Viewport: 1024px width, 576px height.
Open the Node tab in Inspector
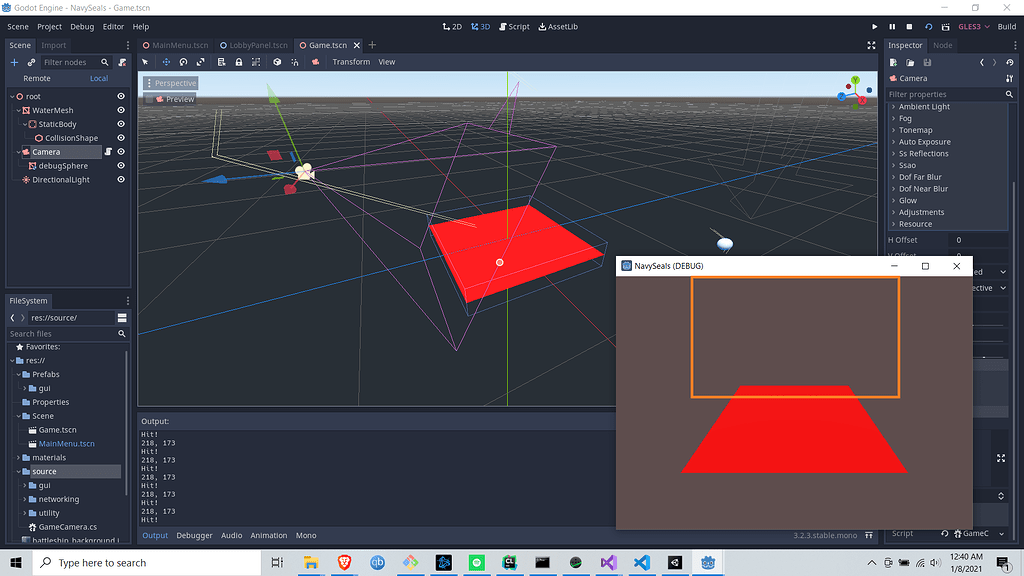pyautogui.click(x=942, y=45)
